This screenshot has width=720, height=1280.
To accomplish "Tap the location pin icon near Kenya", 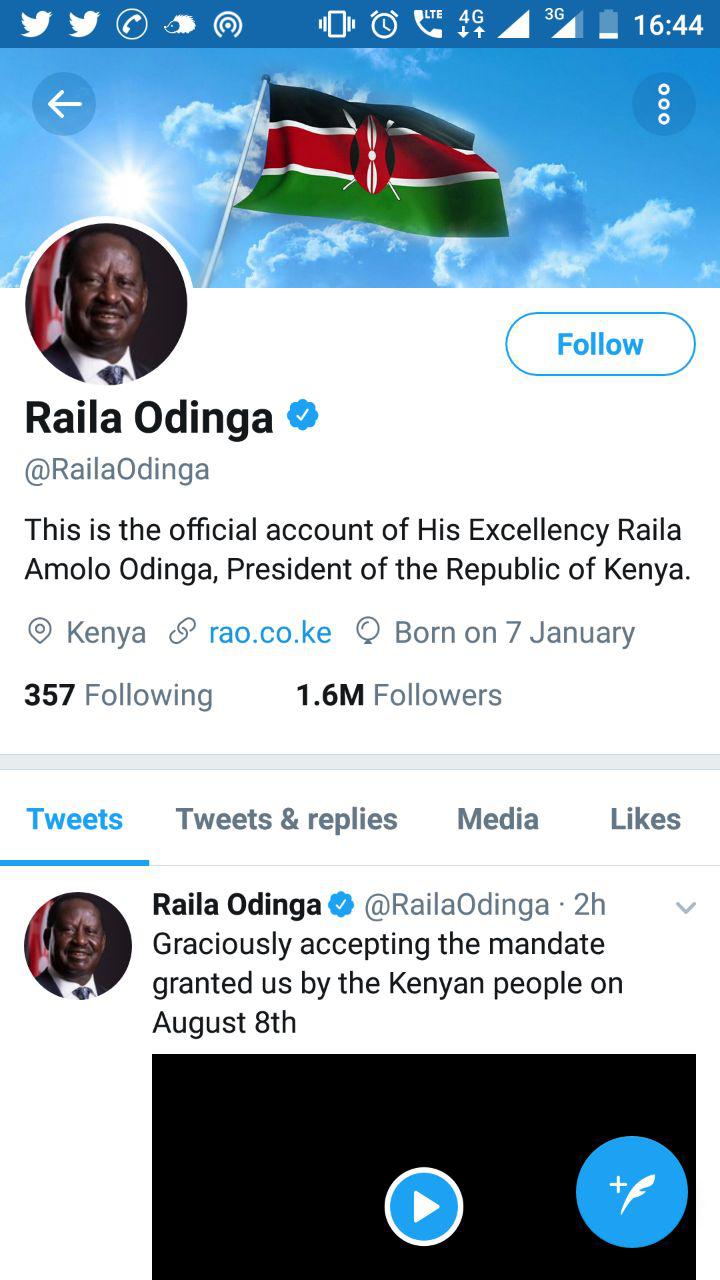I will pyautogui.click(x=40, y=632).
